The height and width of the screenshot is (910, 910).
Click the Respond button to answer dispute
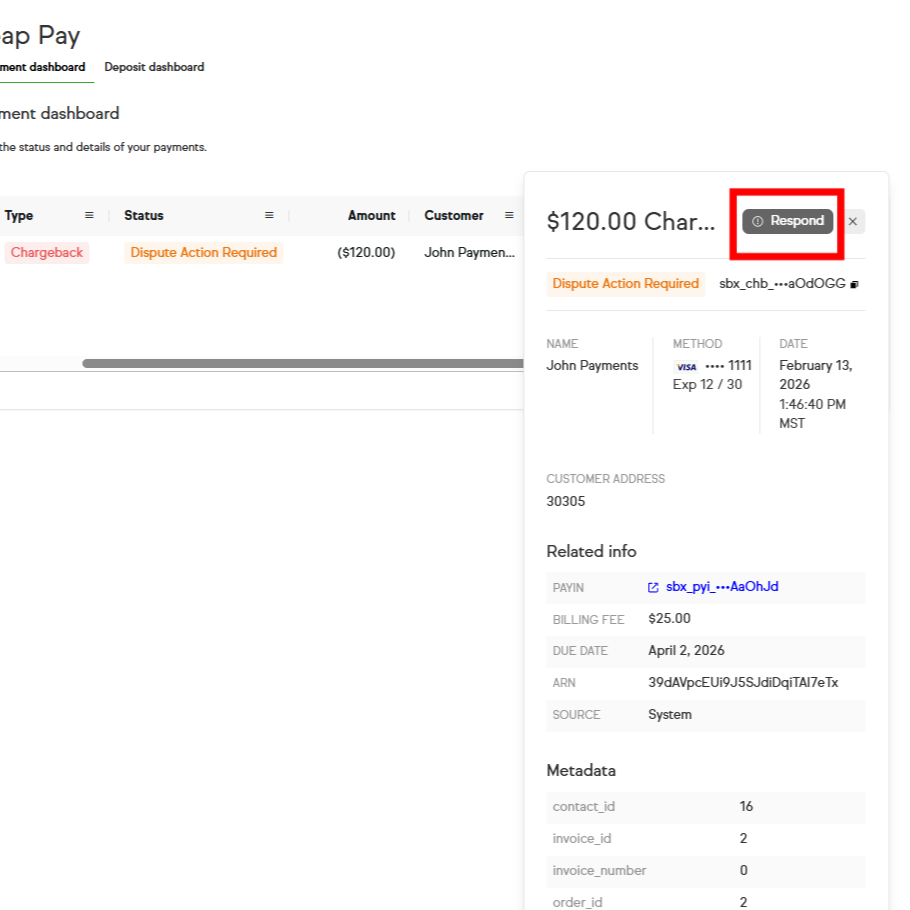click(x=788, y=221)
